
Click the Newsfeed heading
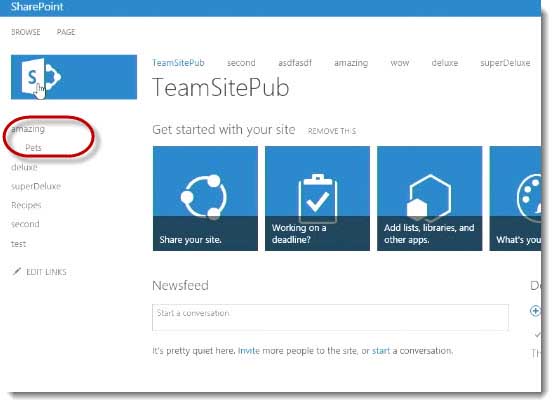[180, 285]
